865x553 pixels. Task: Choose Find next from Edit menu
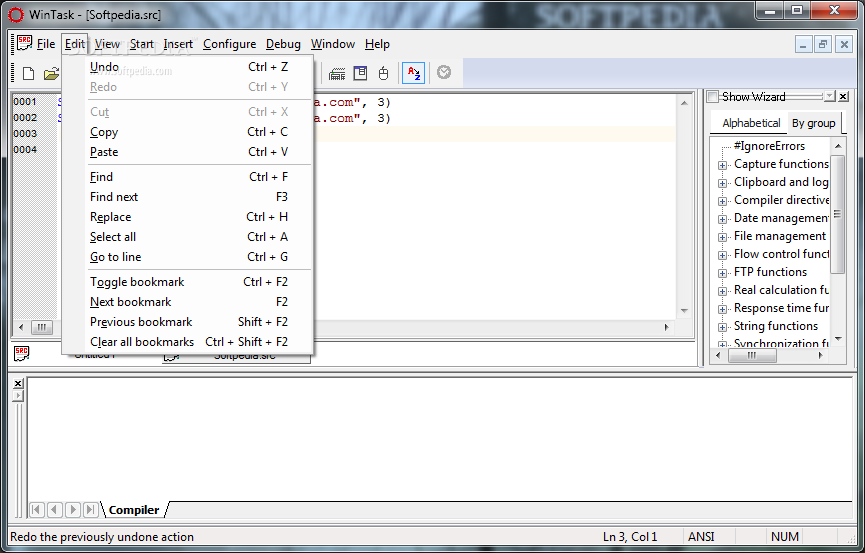189,196
